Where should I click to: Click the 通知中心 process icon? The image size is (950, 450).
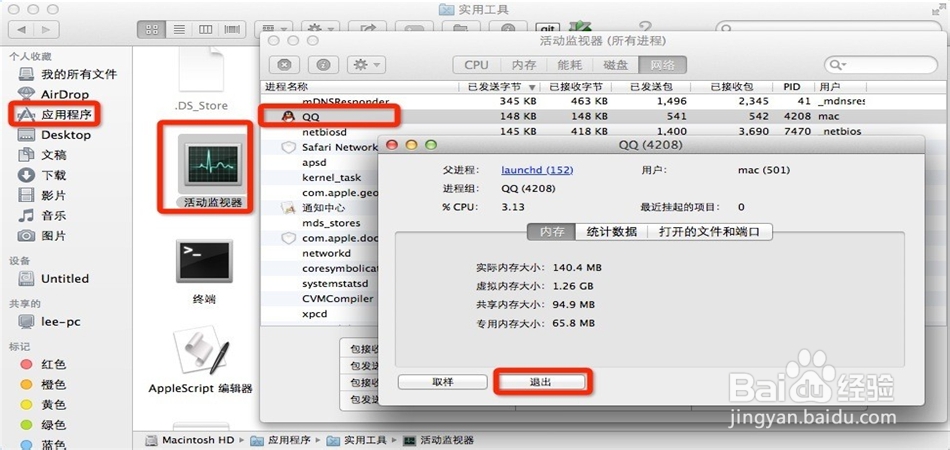point(288,208)
